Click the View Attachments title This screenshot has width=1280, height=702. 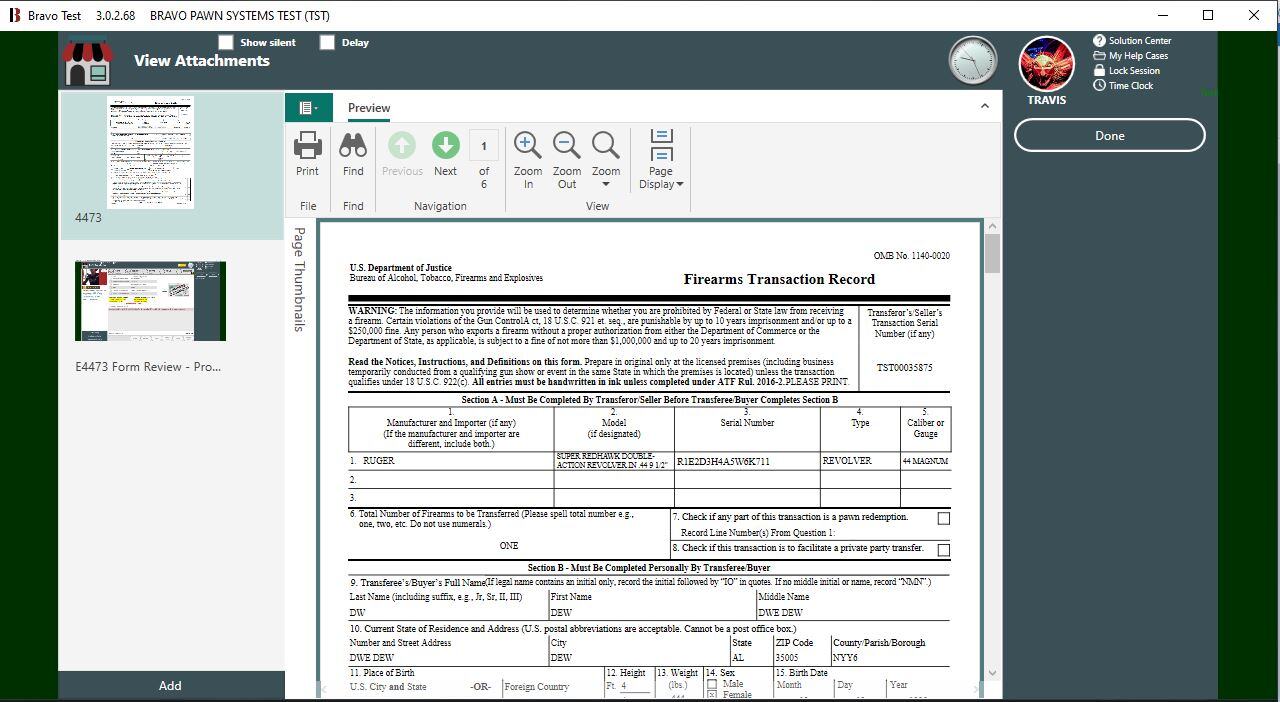pyautogui.click(x=202, y=61)
